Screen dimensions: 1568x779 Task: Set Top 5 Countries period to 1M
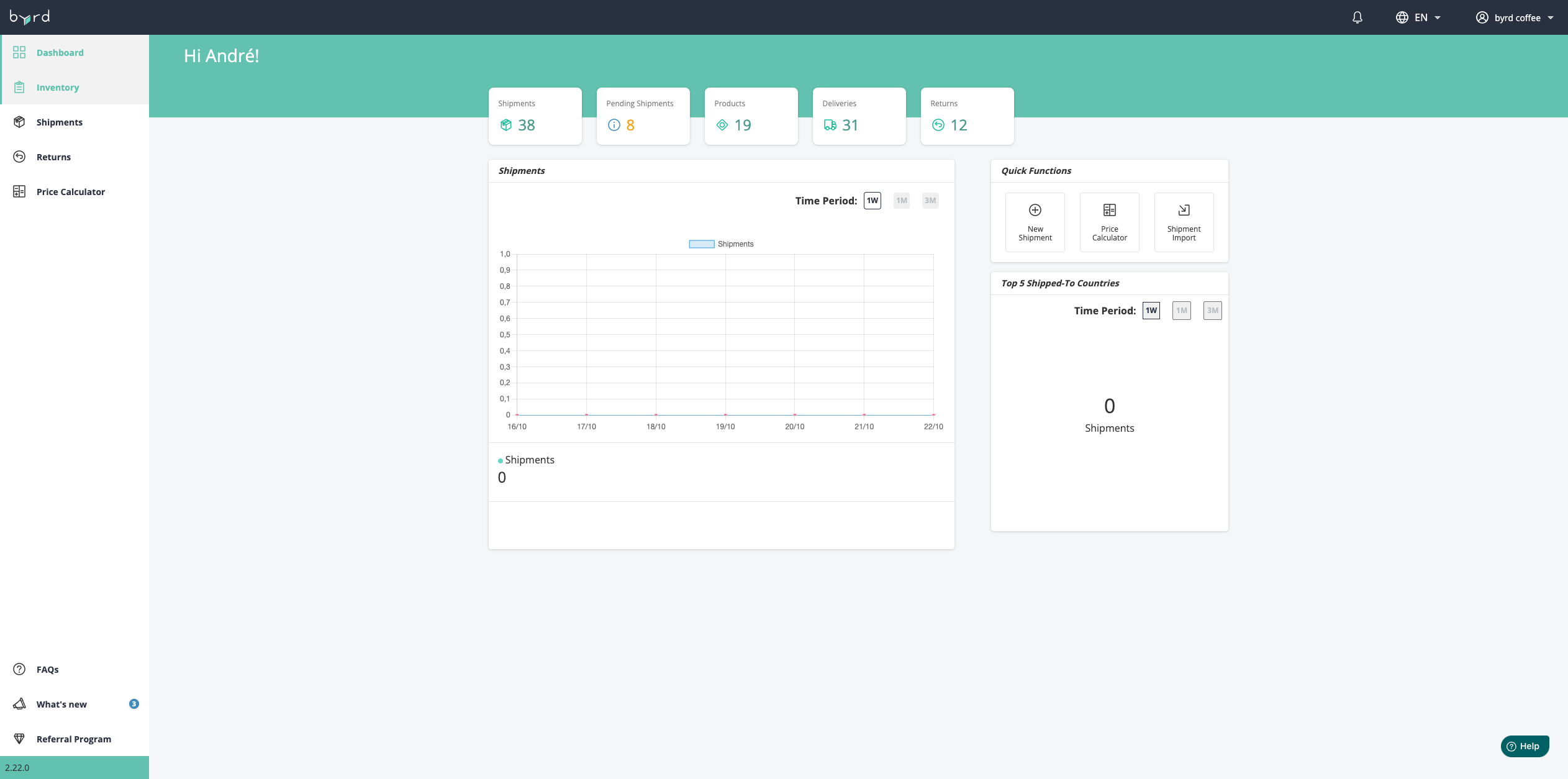(x=1181, y=311)
